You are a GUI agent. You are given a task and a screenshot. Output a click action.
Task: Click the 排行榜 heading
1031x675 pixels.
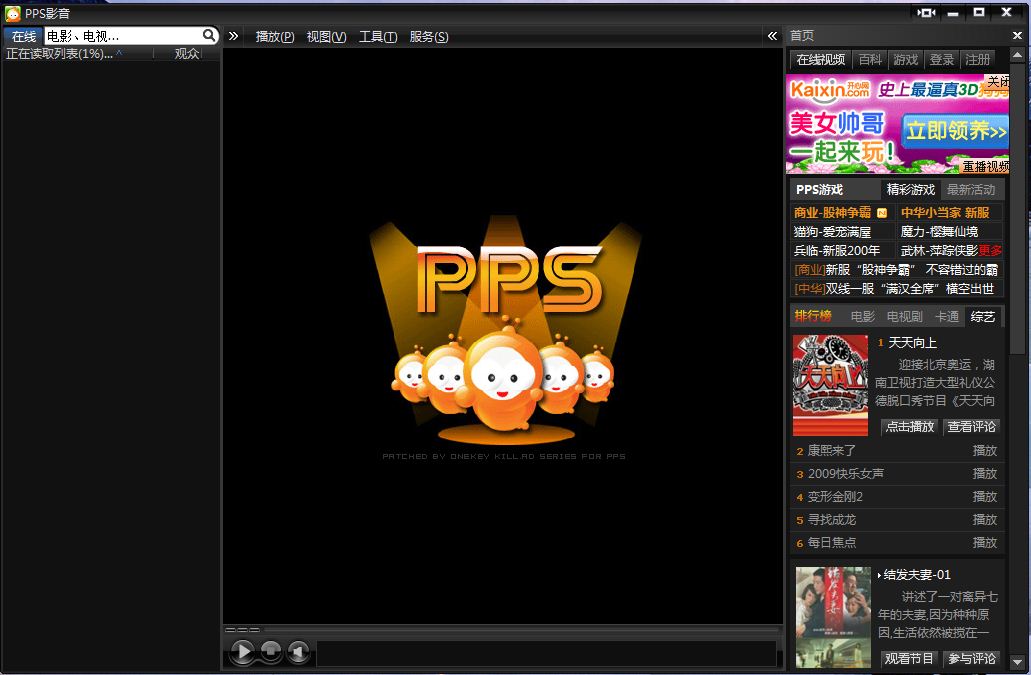(813, 316)
